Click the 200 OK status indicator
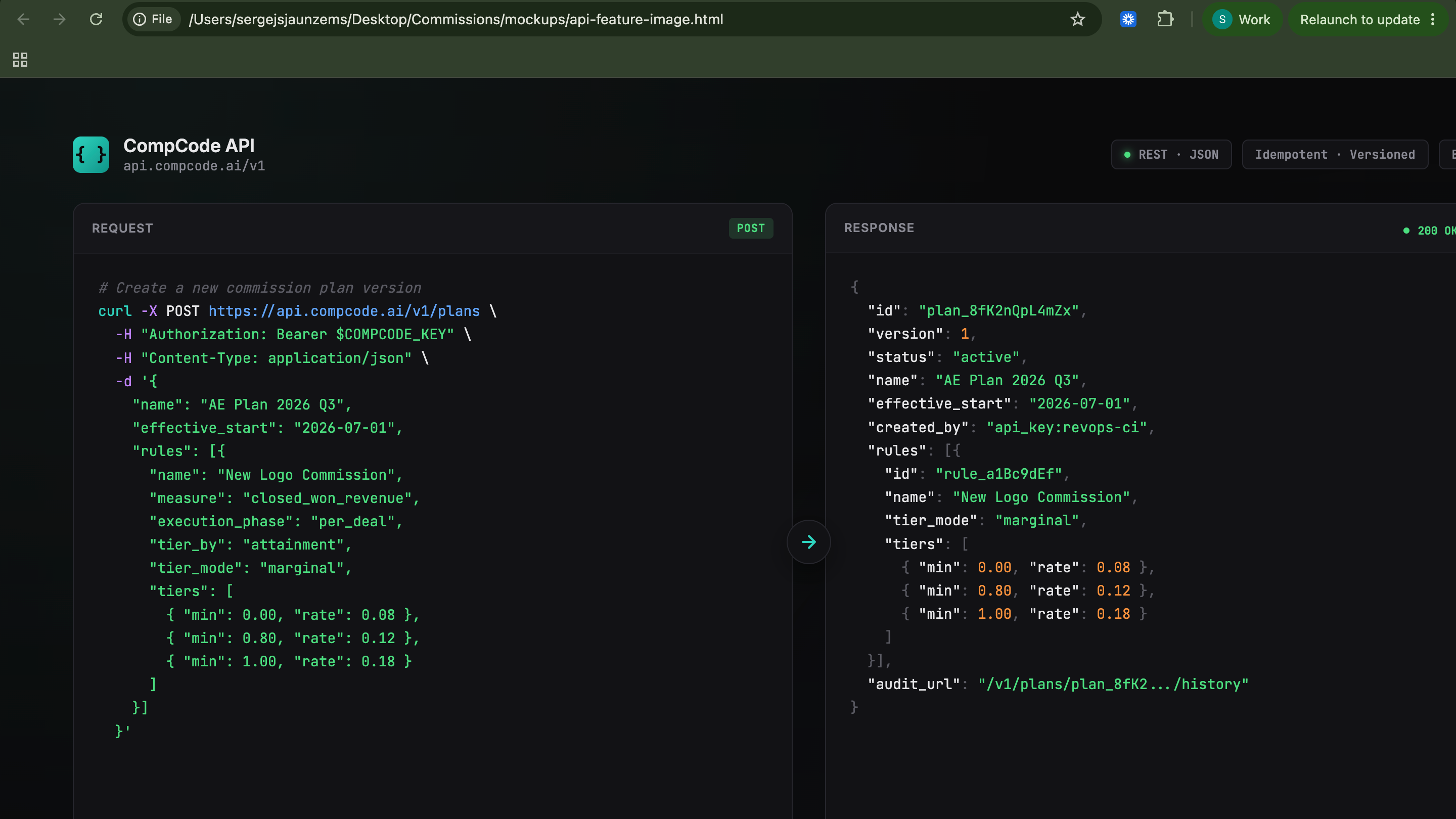This screenshot has height=819, width=1456. [1429, 231]
